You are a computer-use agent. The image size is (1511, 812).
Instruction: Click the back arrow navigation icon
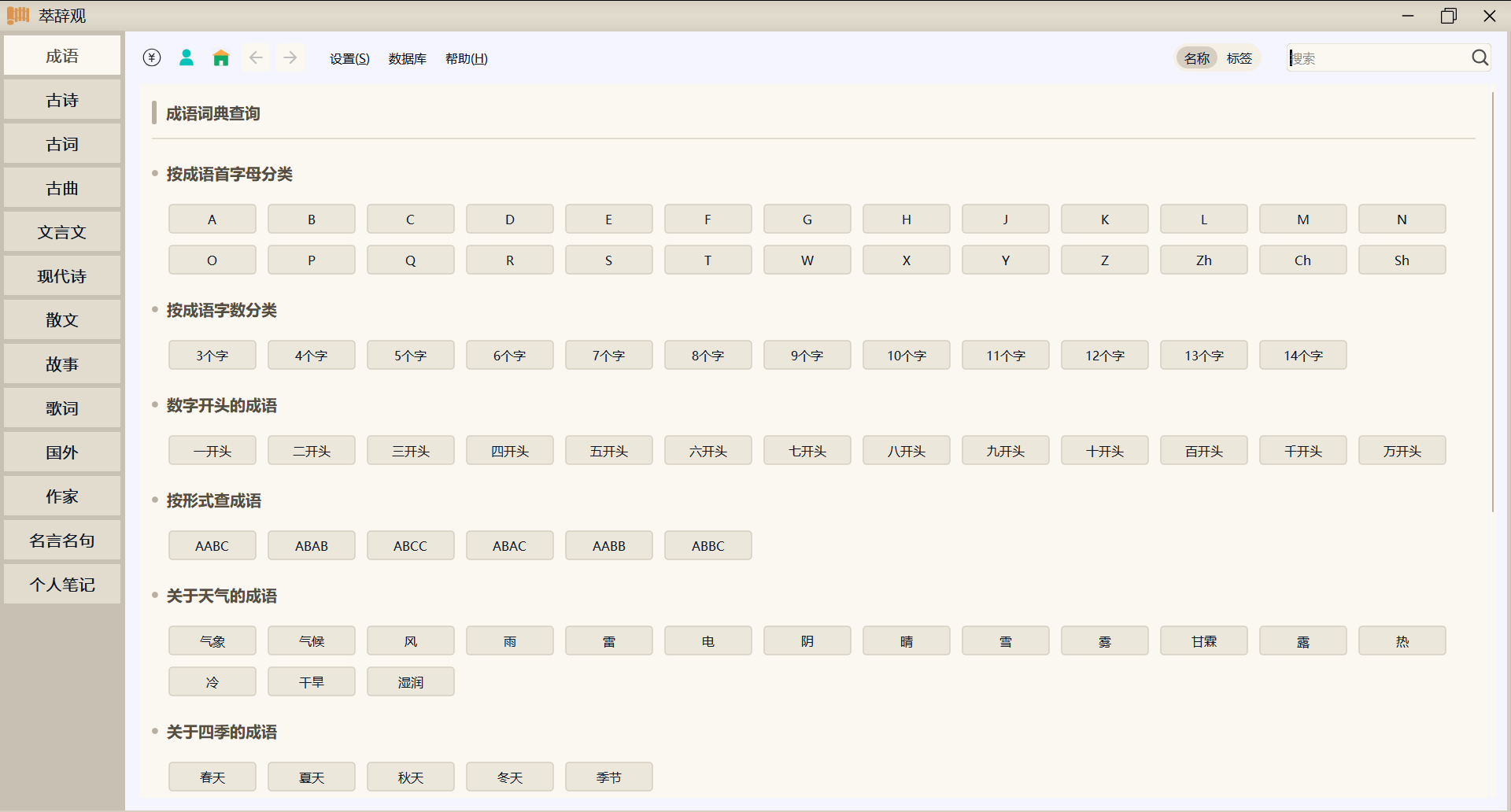[x=256, y=57]
